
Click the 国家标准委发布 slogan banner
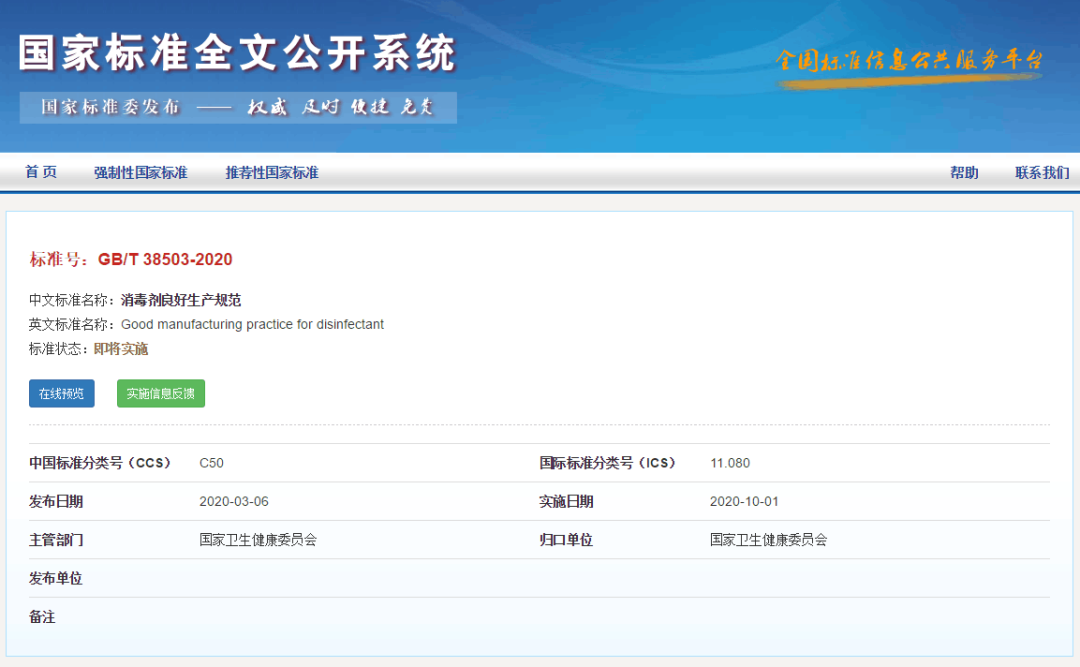tap(238, 107)
